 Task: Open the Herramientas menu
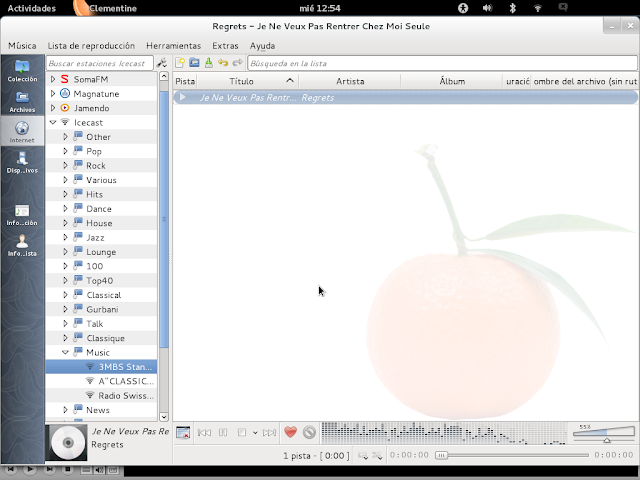click(173, 46)
